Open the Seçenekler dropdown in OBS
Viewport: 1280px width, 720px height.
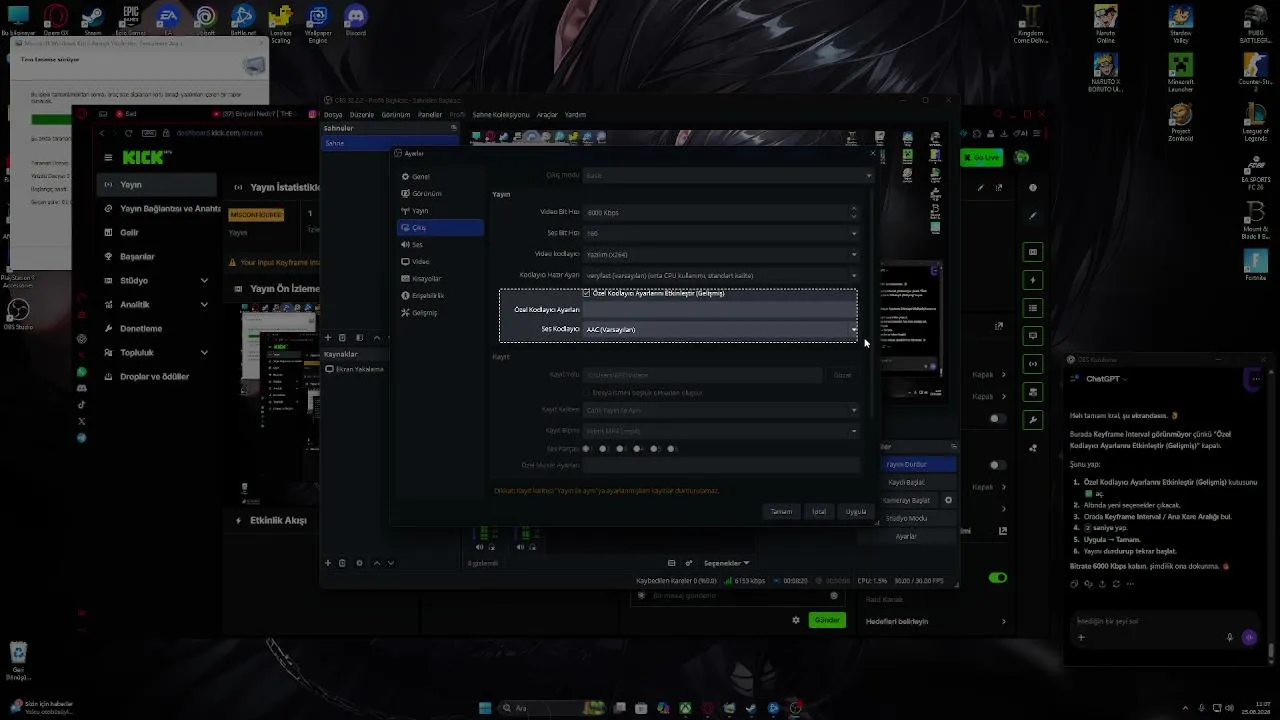point(726,563)
